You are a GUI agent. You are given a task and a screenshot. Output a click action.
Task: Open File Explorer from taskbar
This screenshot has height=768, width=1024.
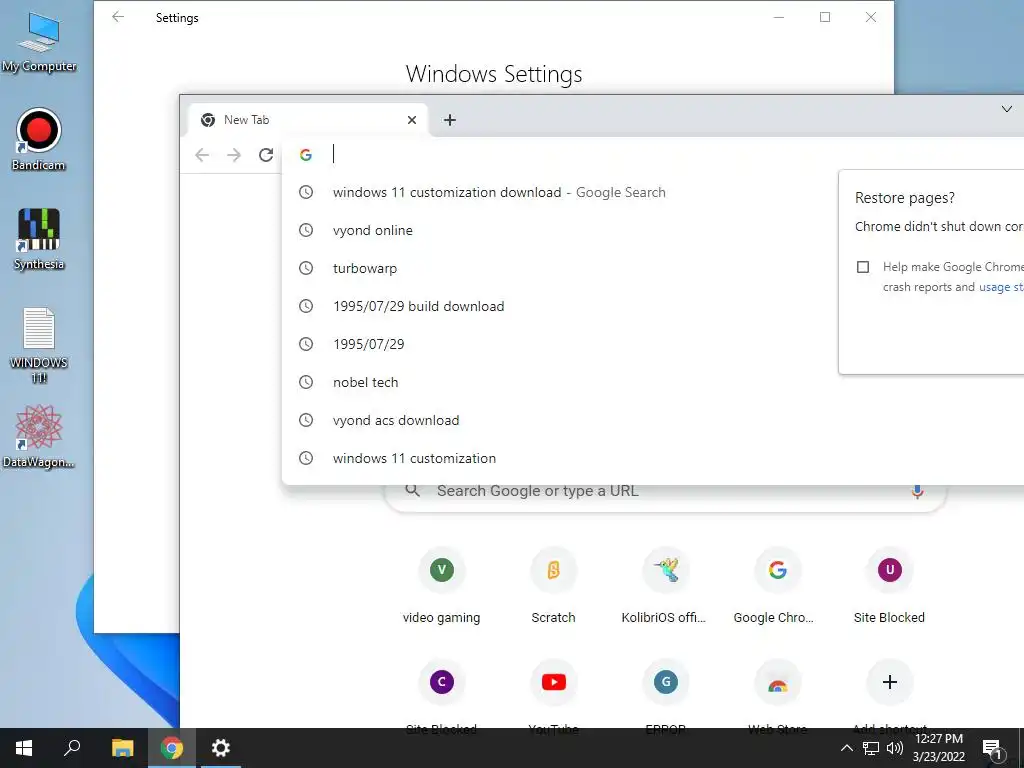coord(122,748)
